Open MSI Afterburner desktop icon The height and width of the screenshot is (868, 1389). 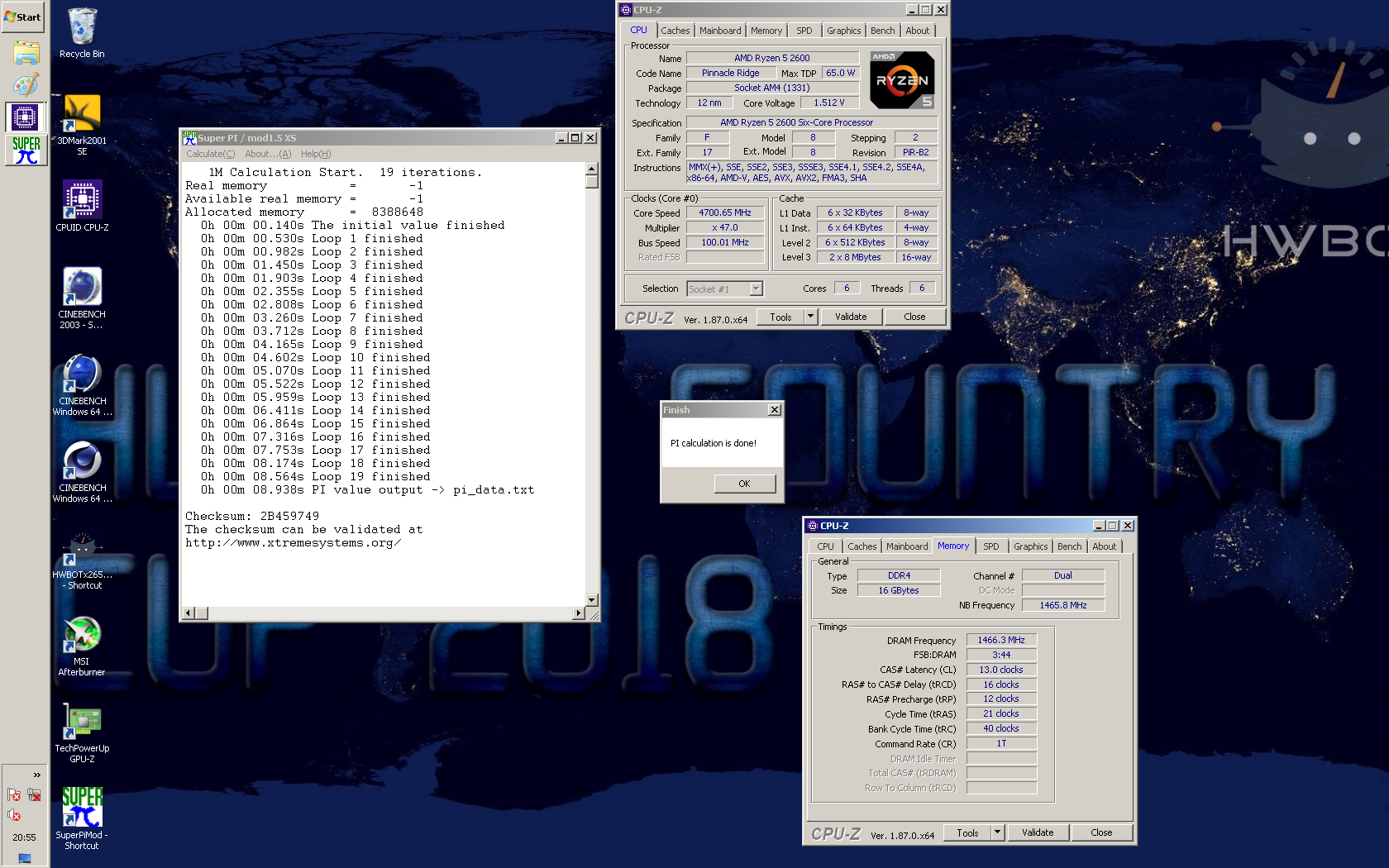coord(82,646)
